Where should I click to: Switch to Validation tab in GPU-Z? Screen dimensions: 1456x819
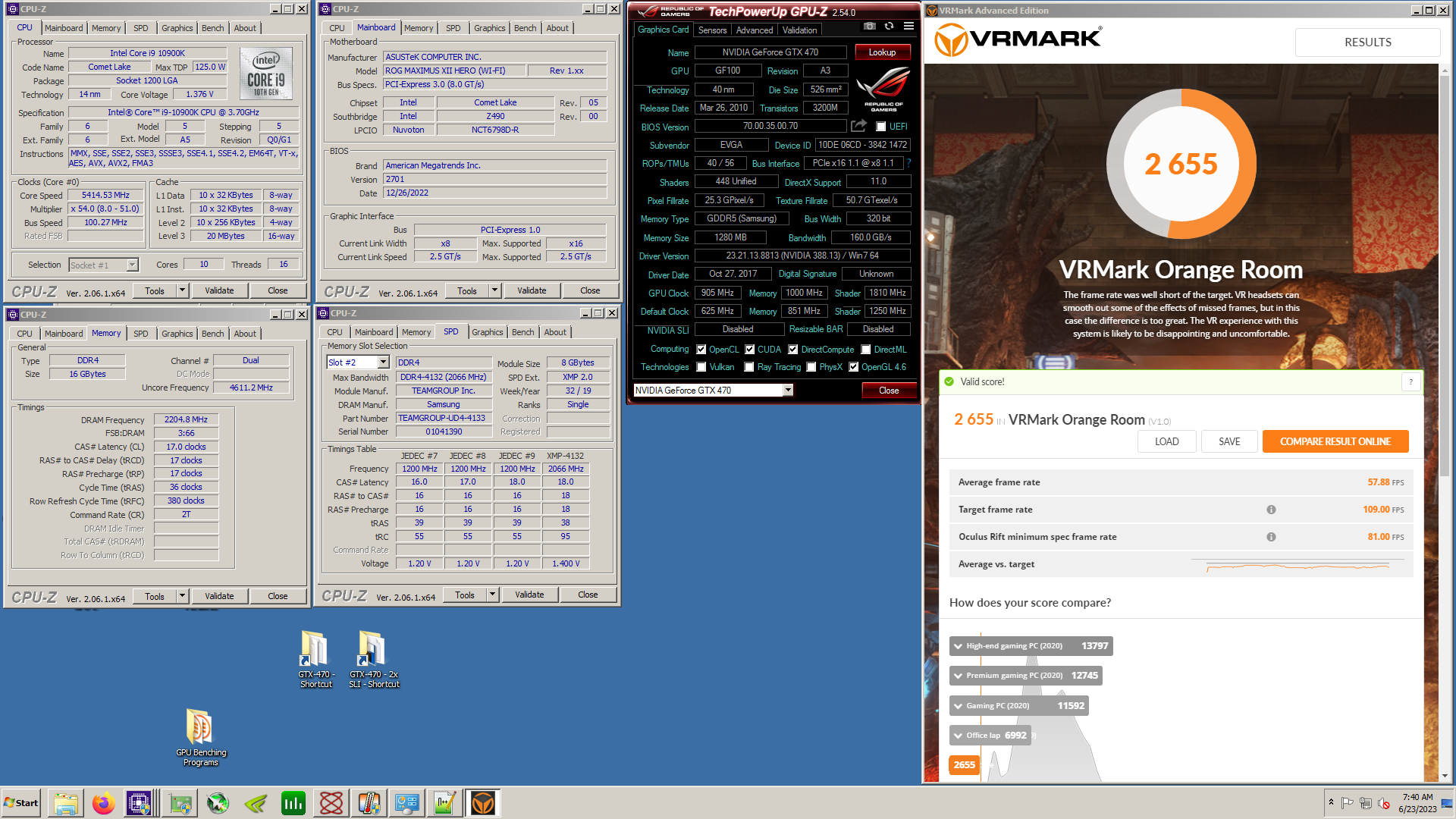coord(800,30)
